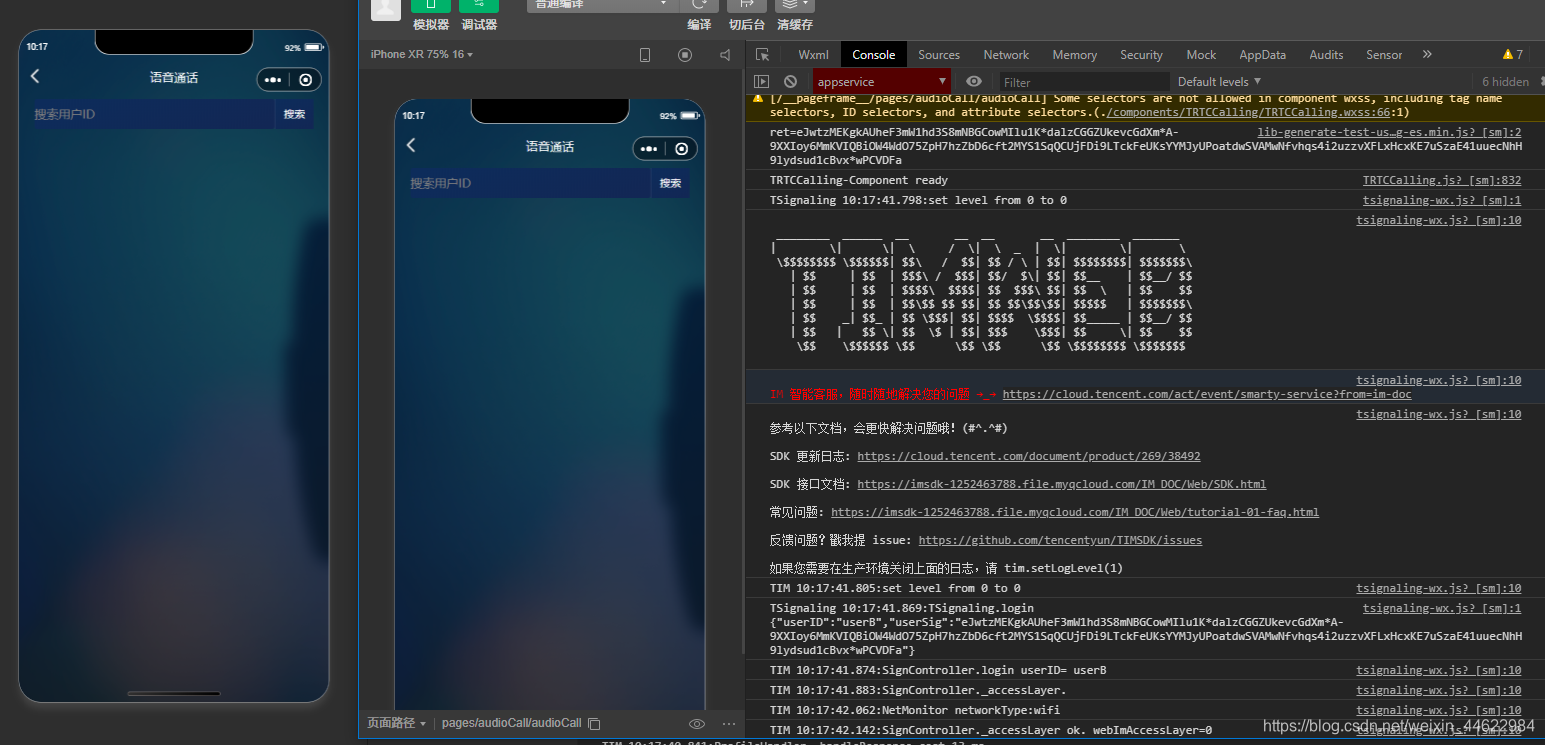Screen dimensions: 1545x745
Task: Open the smarty-service cloud.tencent.com link
Action: pyautogui.click(x=1207, y=394)
